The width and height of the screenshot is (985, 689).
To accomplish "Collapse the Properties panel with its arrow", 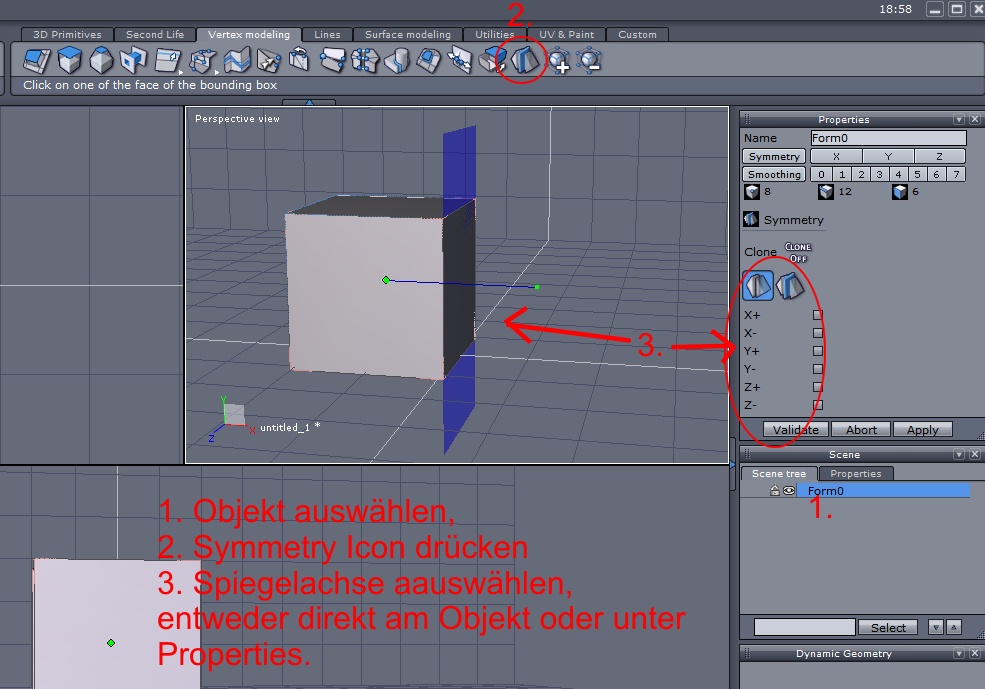I will point(959,119).
